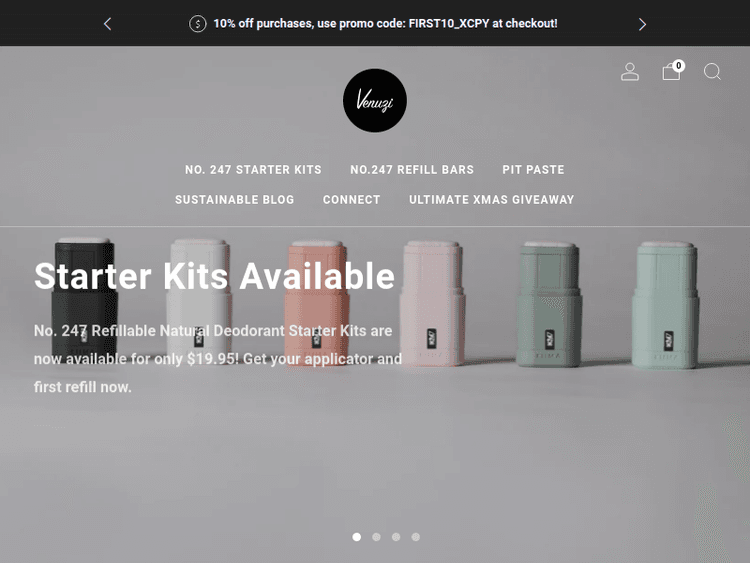Show previous announcement with left arrow
Viewport: 750px width, 563px height.
coord(108,24)
